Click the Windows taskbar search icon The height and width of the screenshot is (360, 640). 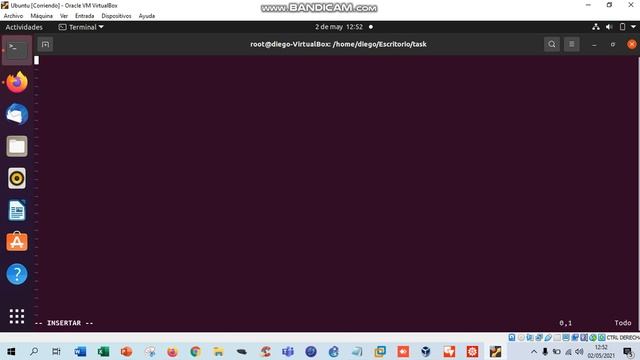pyautogui.click(x=34, y=351)
